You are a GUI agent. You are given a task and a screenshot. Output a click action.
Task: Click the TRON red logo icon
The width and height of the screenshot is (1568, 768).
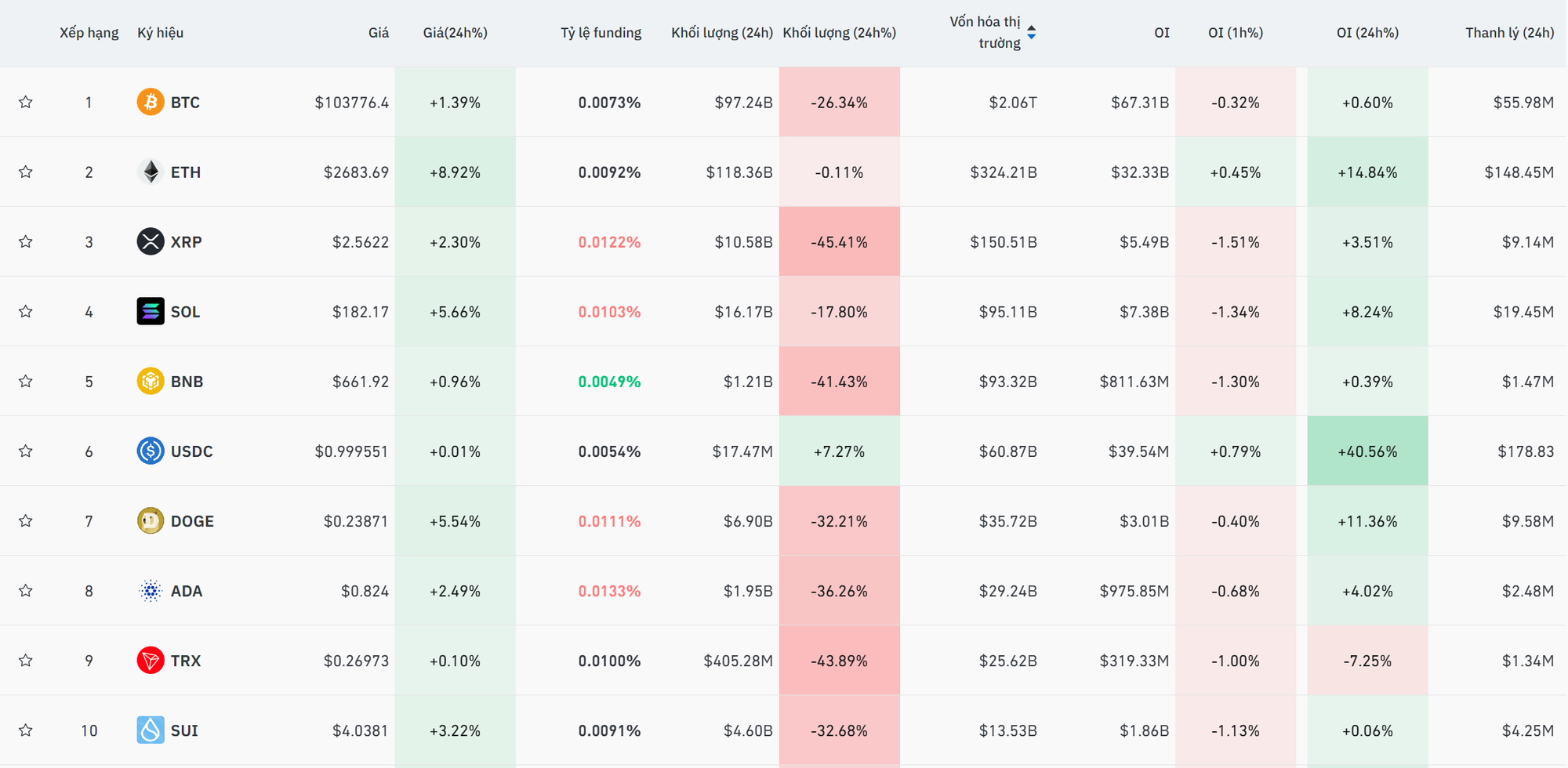[150, 660]
